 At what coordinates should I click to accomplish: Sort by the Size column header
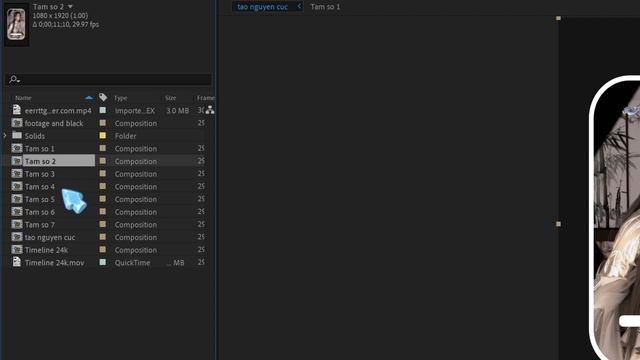(x=171, y=98)
